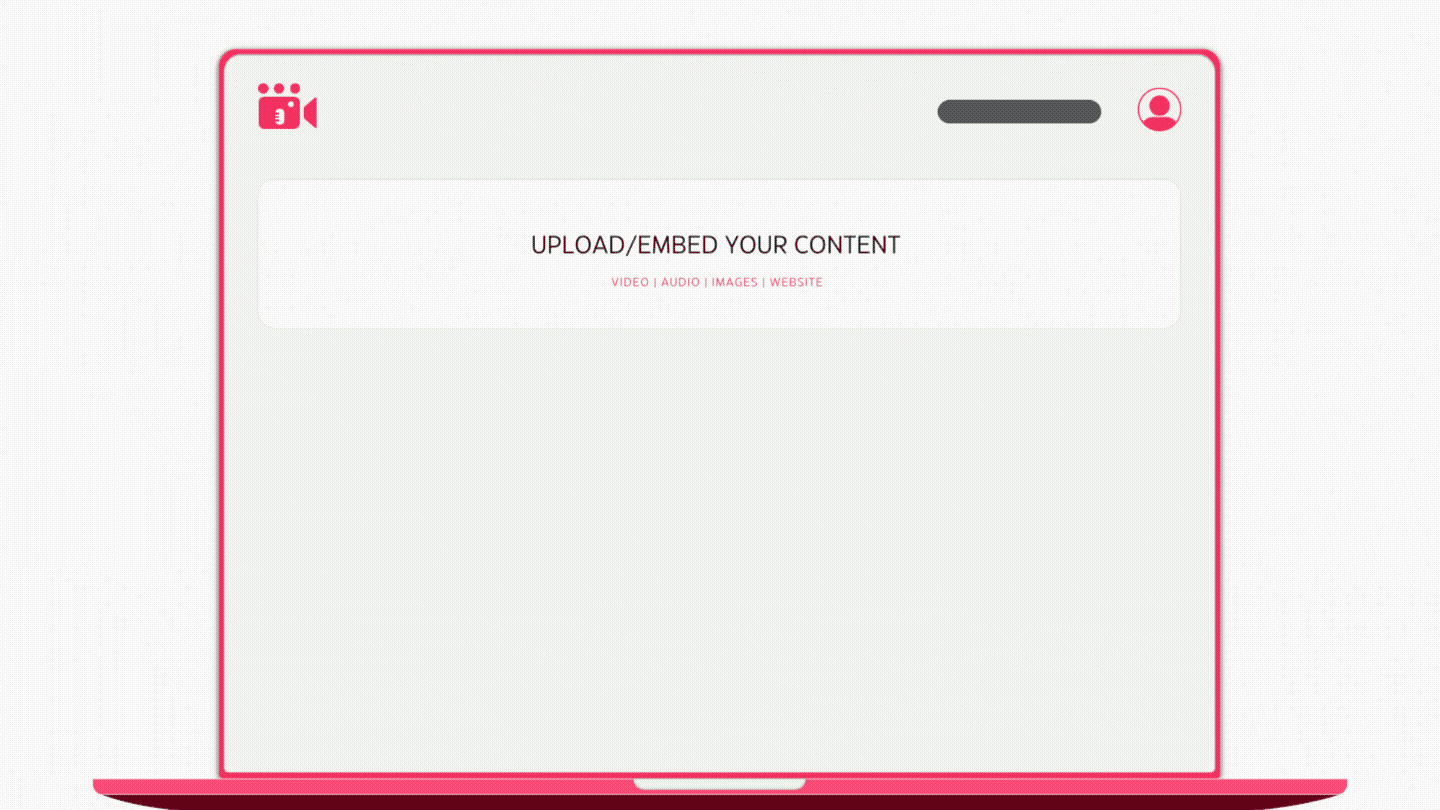This screenshot has height=810, width=1440.
Task: Click the word CONTENT in the heading
Action: click(x=847, y=245)
